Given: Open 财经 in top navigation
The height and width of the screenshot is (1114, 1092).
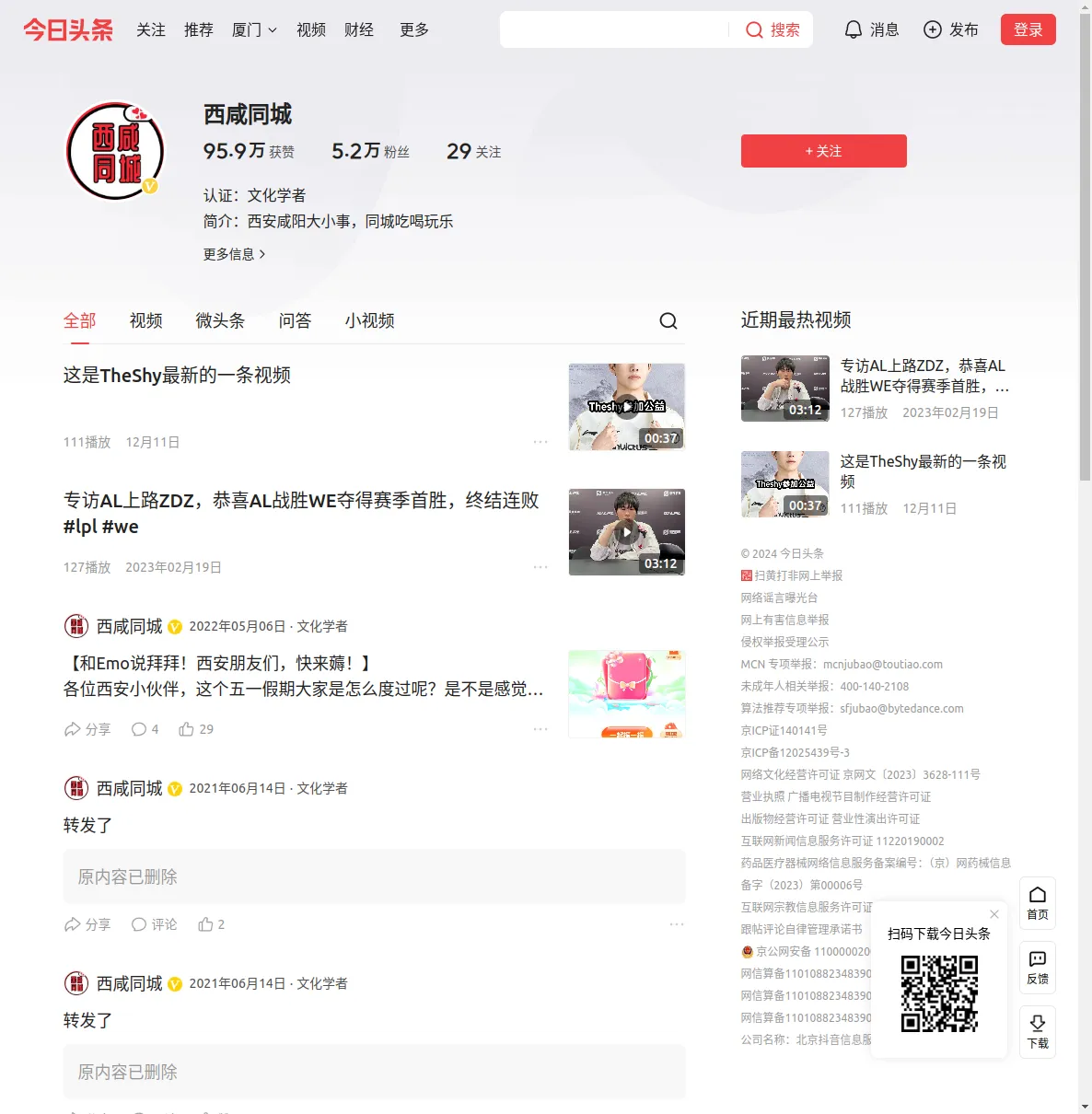Looking at the screenshot, I should point(359,29).
